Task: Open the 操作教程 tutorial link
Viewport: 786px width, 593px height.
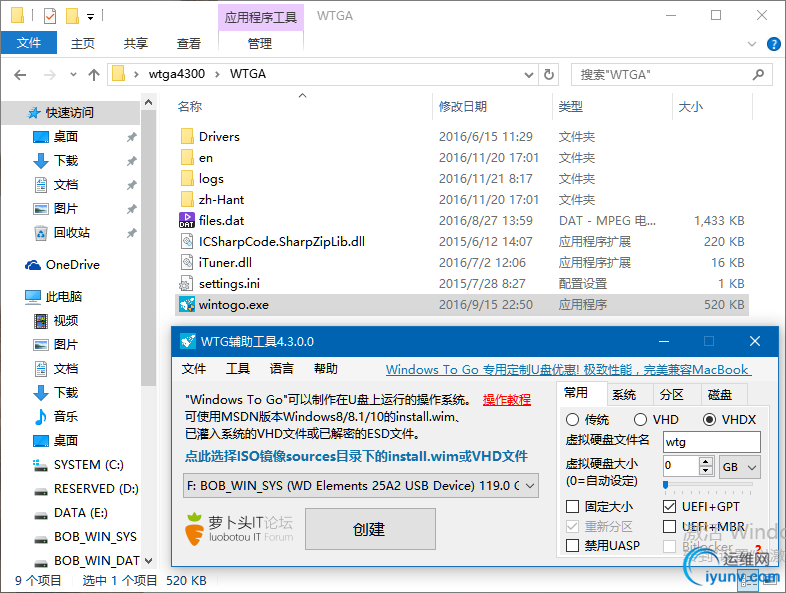Action: click(507, 400)
